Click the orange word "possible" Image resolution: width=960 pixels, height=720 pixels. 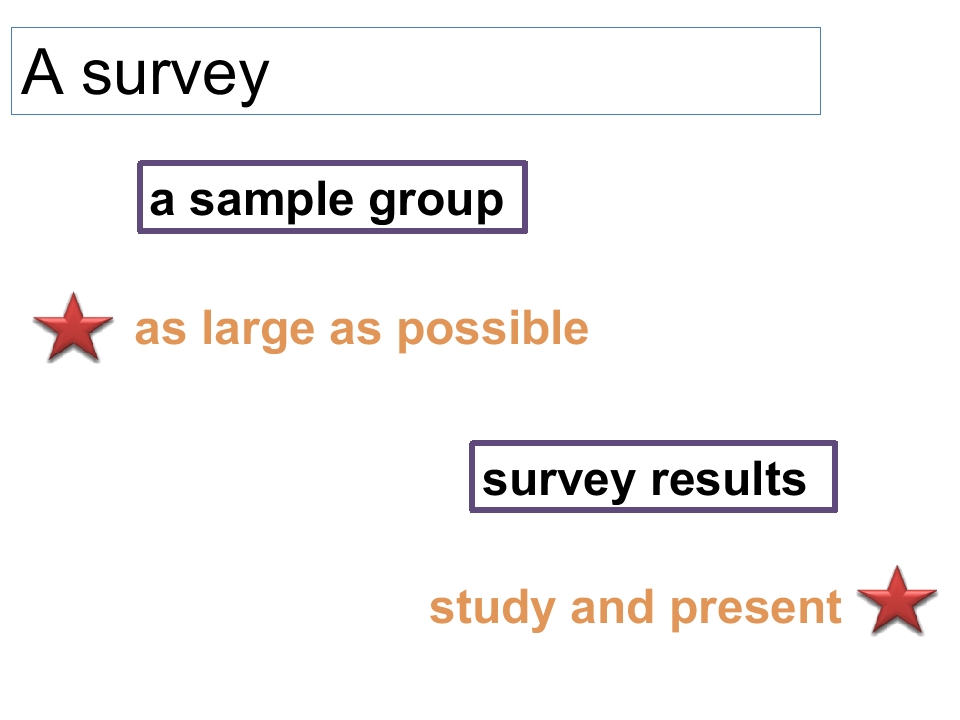[x=493, y=330]
